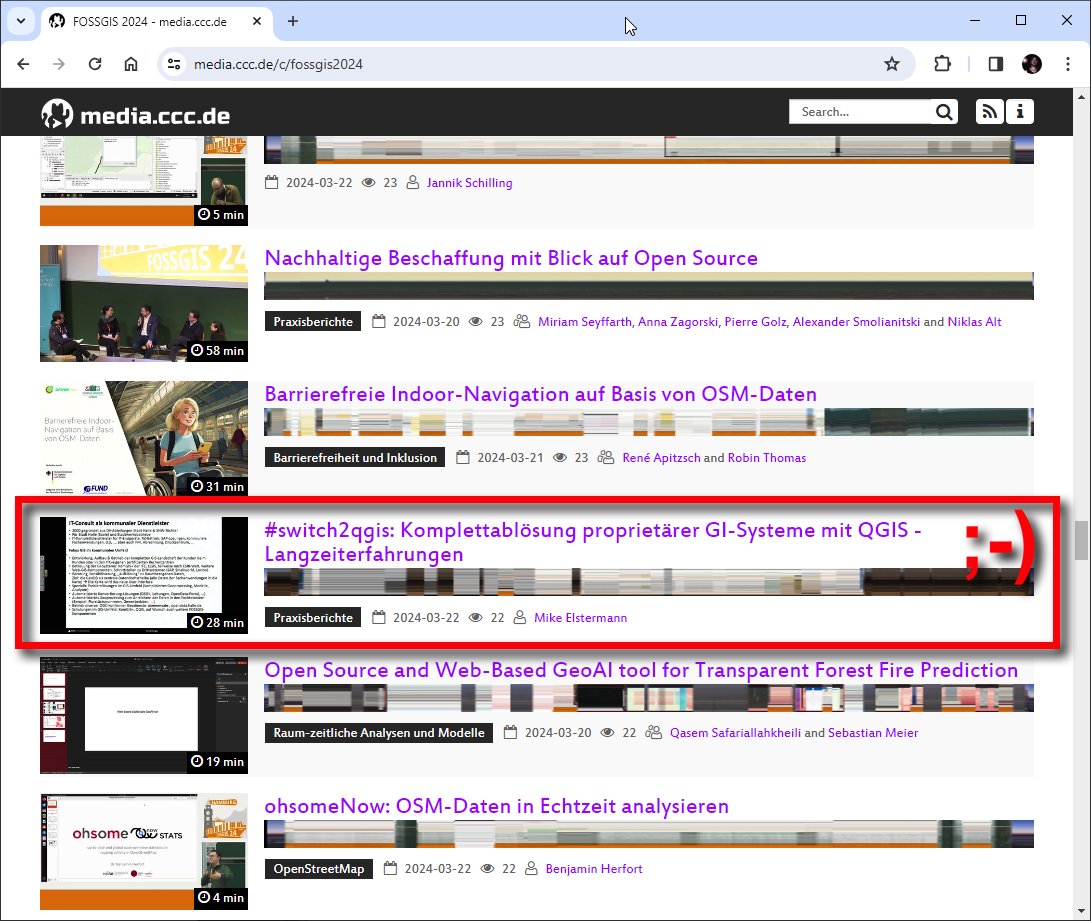
Task: Open the extensions puzzle icon
Action: pyautogui.click(x=942, y=64)
